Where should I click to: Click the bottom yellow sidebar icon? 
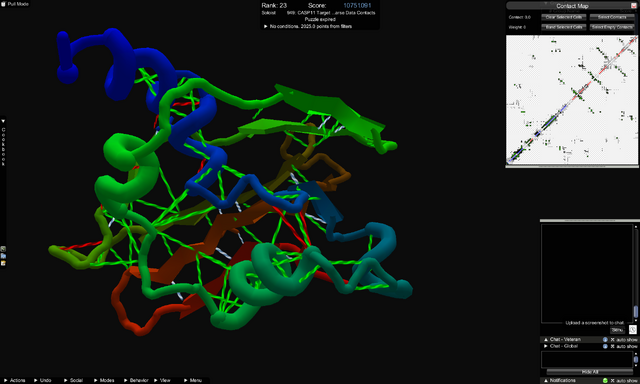(x=3, y=263)
